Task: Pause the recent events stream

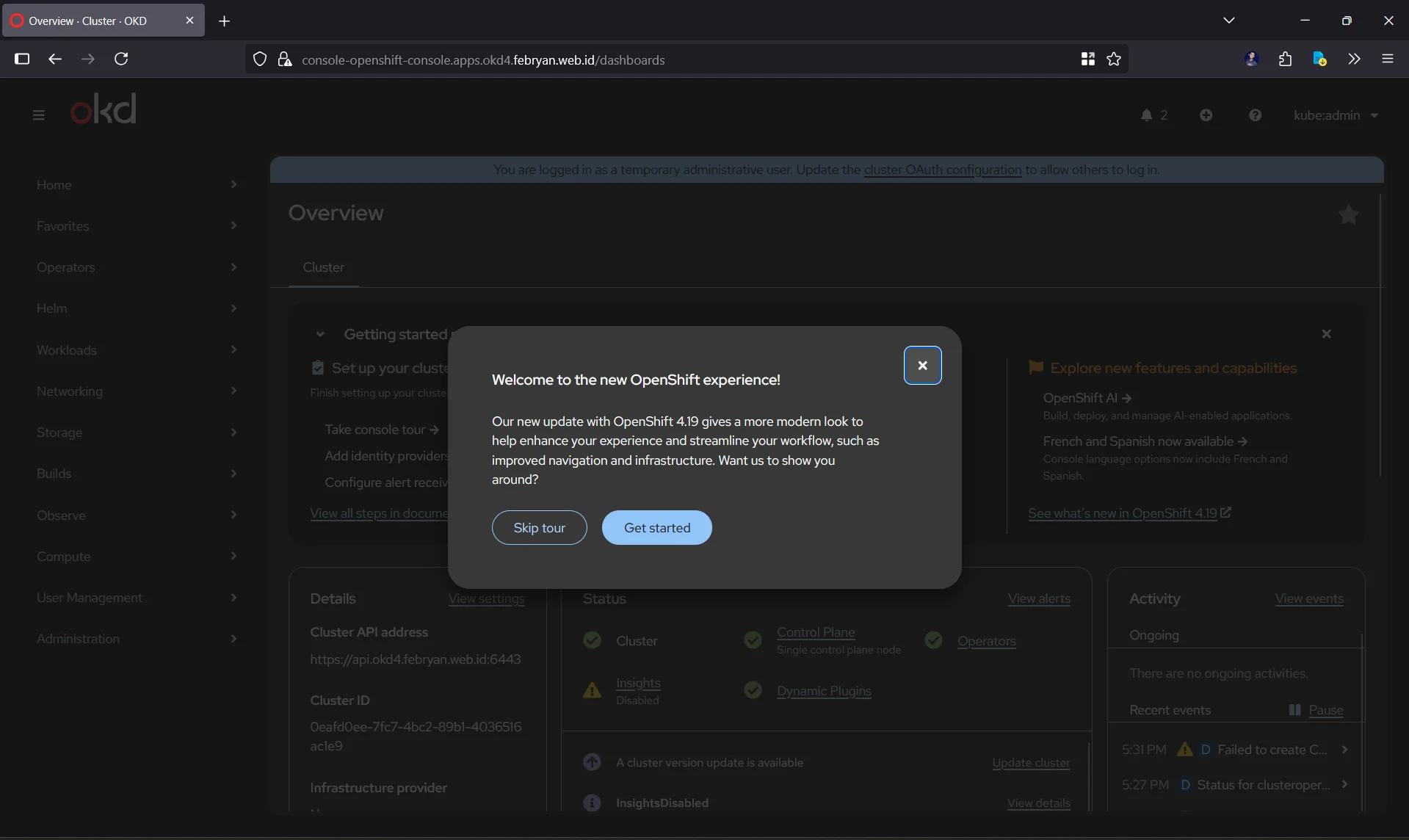Action: click(x=1325, y=710)
